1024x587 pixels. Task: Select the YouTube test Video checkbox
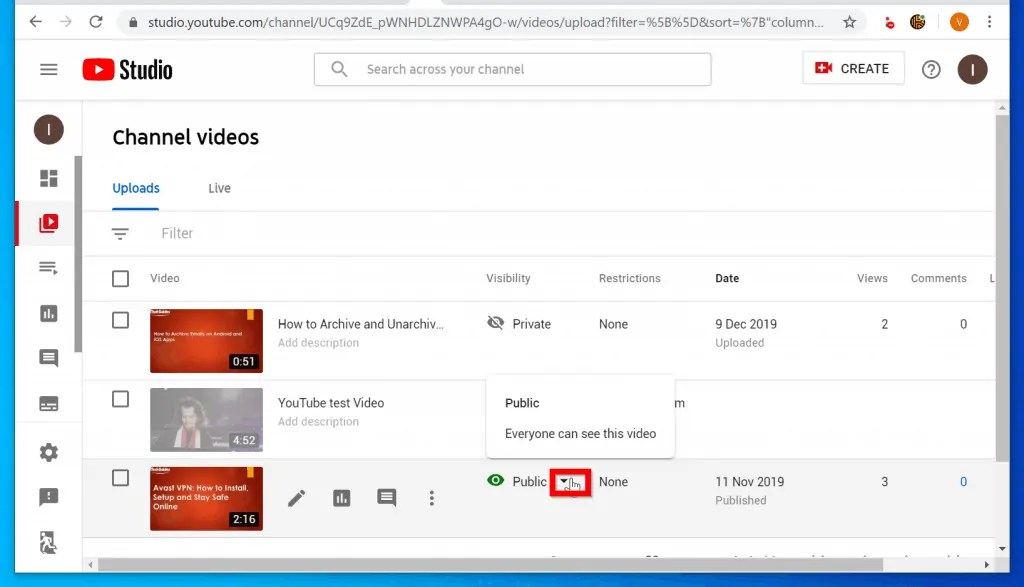pos(120,398)
